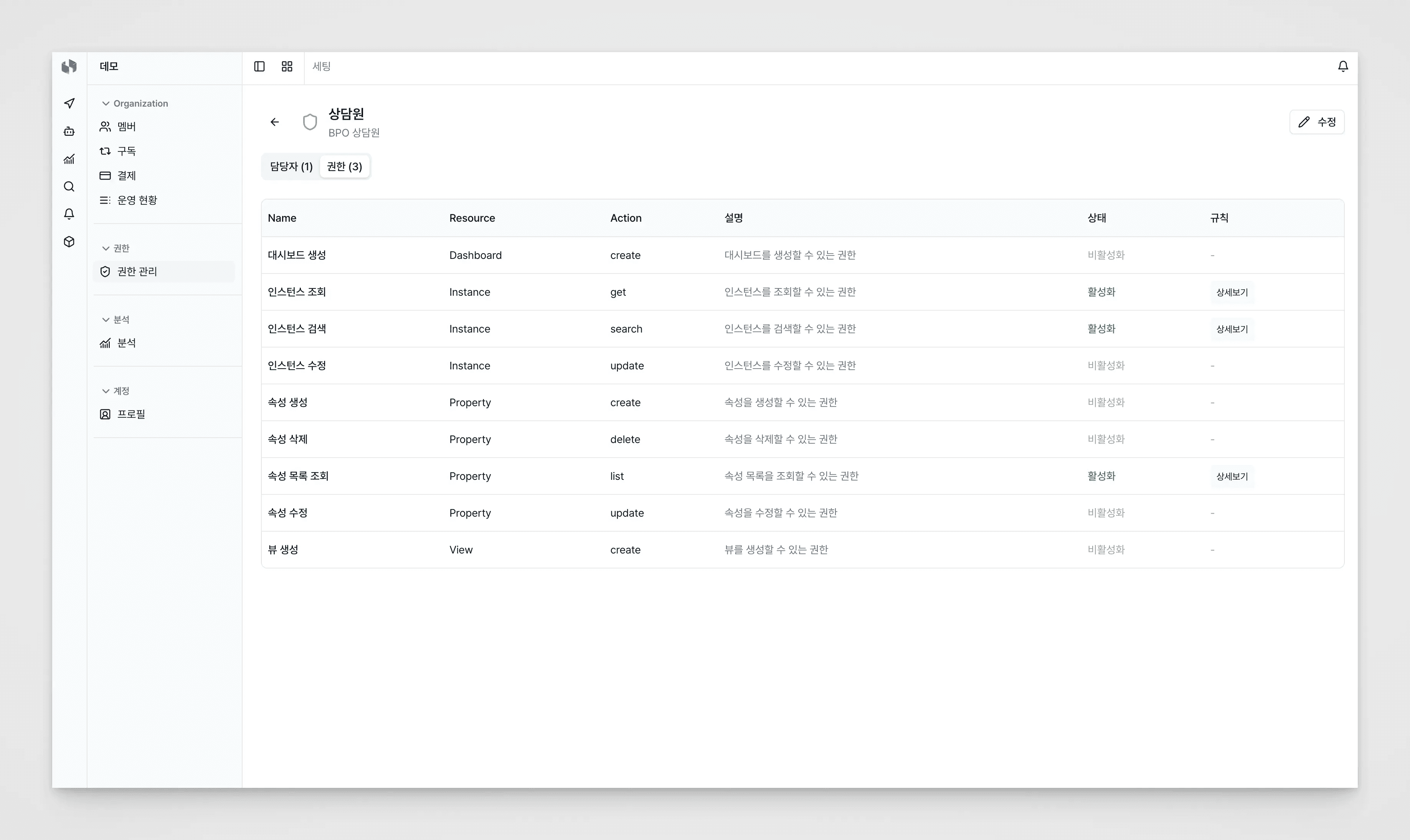Open the analytics chart icon in the rail
The height and width of the screenshot is (840, 1410).
coord(69,159)
